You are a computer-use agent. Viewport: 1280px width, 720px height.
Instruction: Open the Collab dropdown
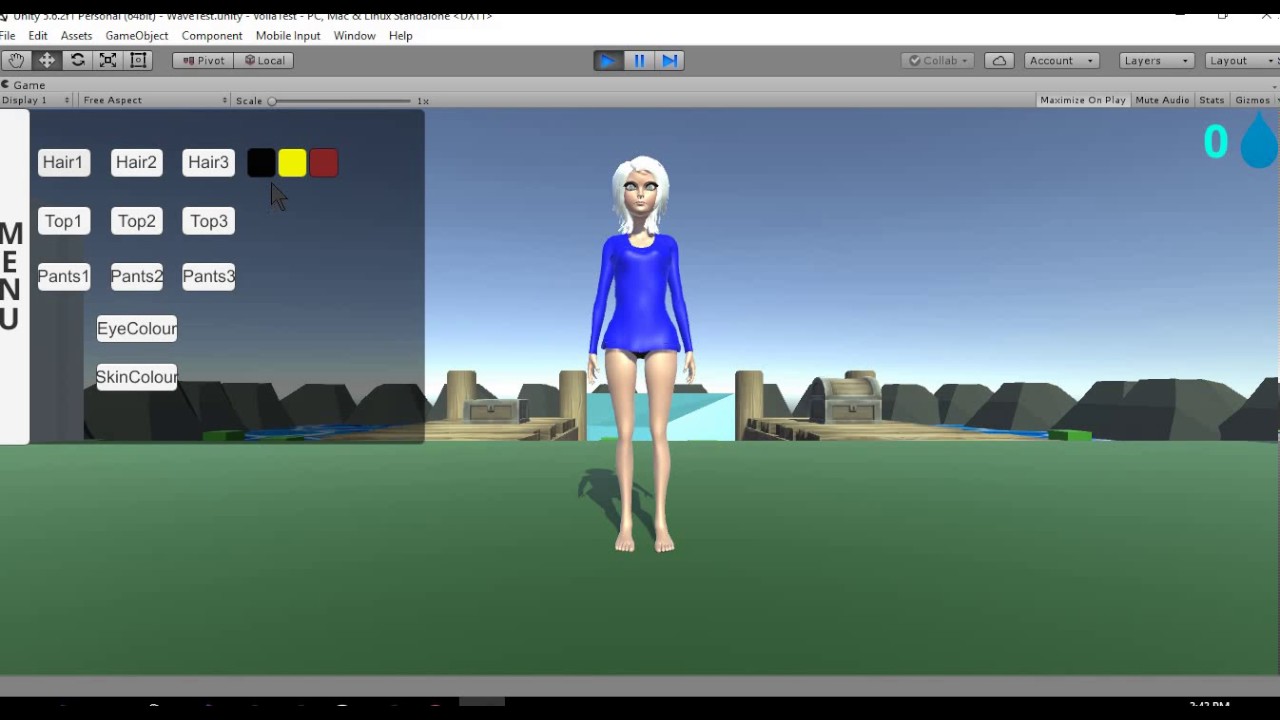939,60
